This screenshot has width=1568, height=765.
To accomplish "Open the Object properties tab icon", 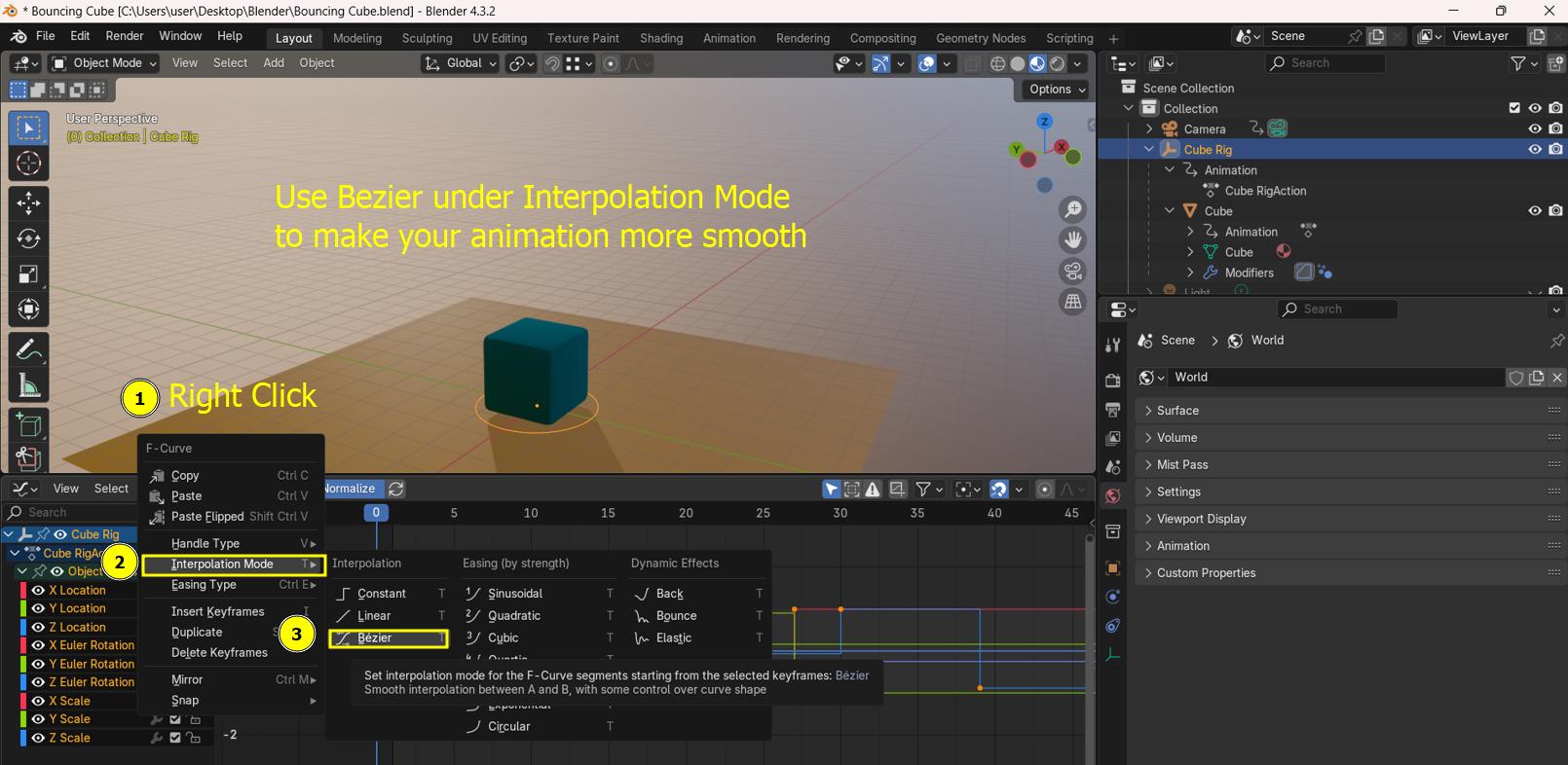I will coord(1112,567).
